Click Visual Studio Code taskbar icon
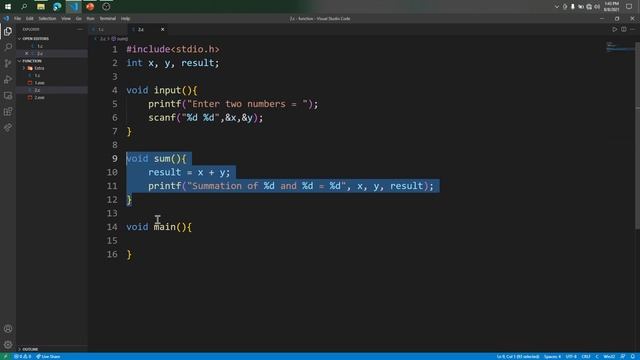The height and width of the screenshot is (360, 640). click(x=74, y=7)
